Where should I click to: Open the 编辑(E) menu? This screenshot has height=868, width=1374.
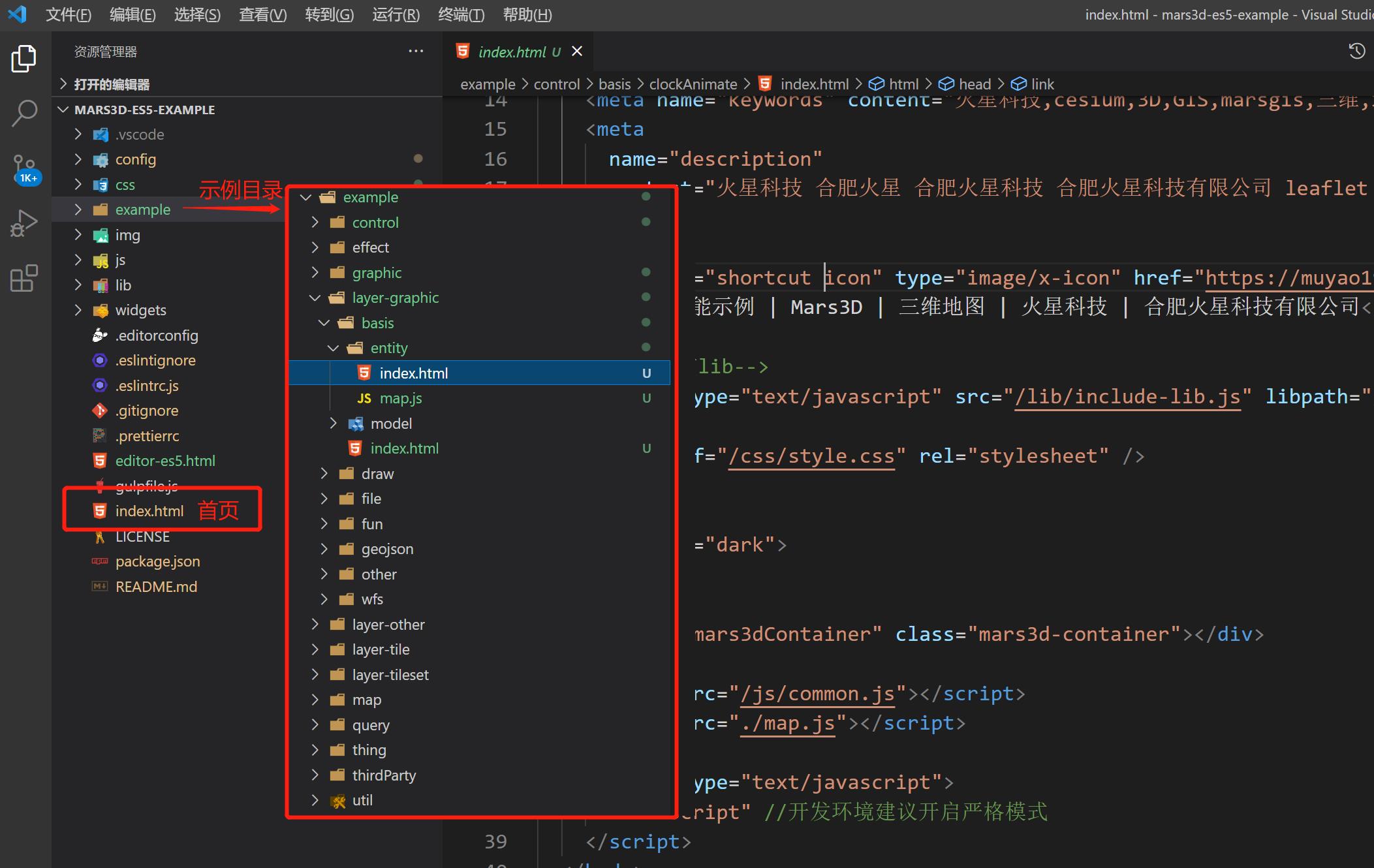[133, 15]
